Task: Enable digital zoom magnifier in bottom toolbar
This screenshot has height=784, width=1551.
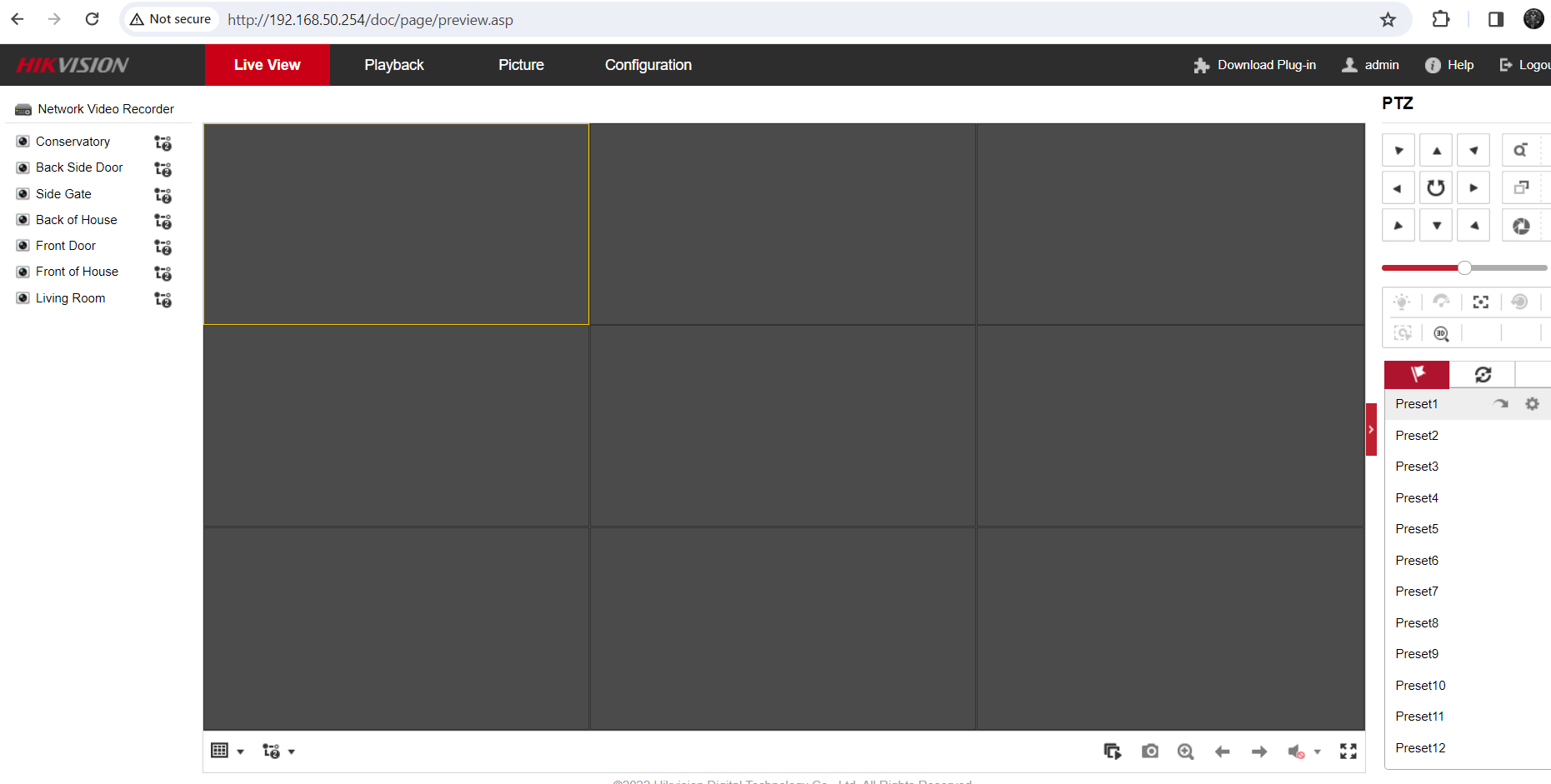Action: pos(1185,752)
